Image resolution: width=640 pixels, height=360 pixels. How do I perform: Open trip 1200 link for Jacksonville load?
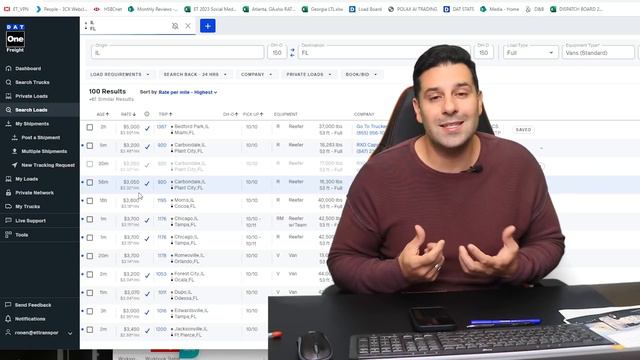pyautogui.click(x=162, y=329)
